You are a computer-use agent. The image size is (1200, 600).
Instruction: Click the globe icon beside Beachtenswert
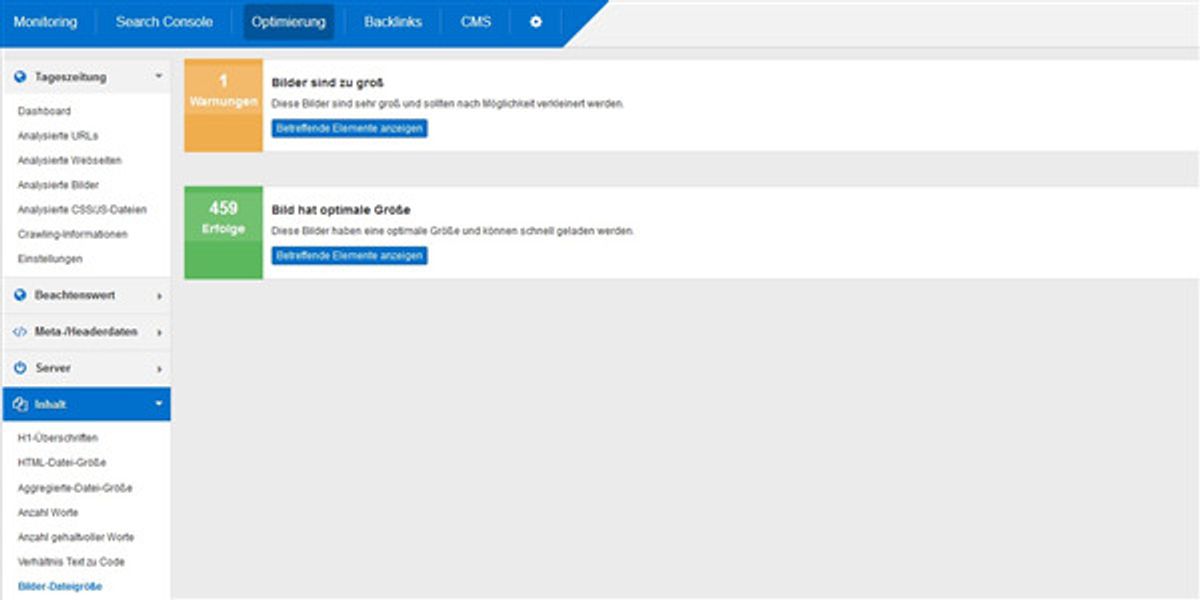(x=20, y=295)
